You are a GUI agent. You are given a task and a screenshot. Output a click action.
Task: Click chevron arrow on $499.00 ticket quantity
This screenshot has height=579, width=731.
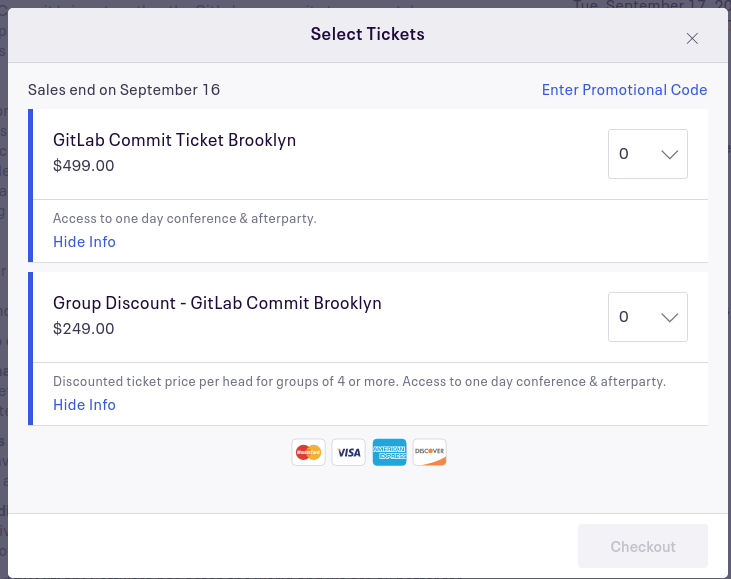tap(669, 154)
